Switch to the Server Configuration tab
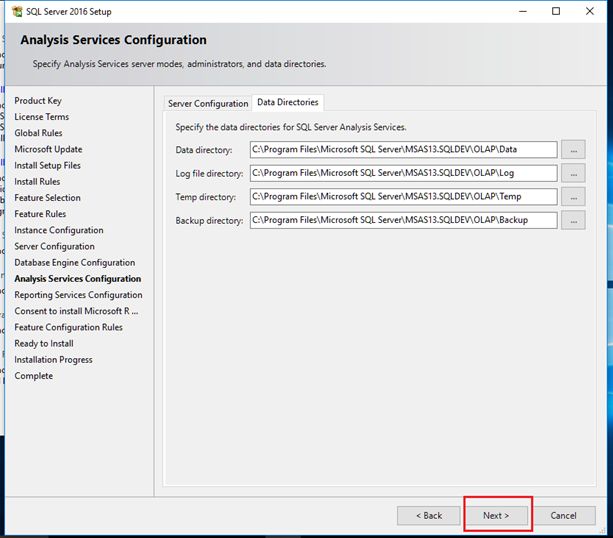The height and width of the screenshot is (538, 613). click(208, 103)
